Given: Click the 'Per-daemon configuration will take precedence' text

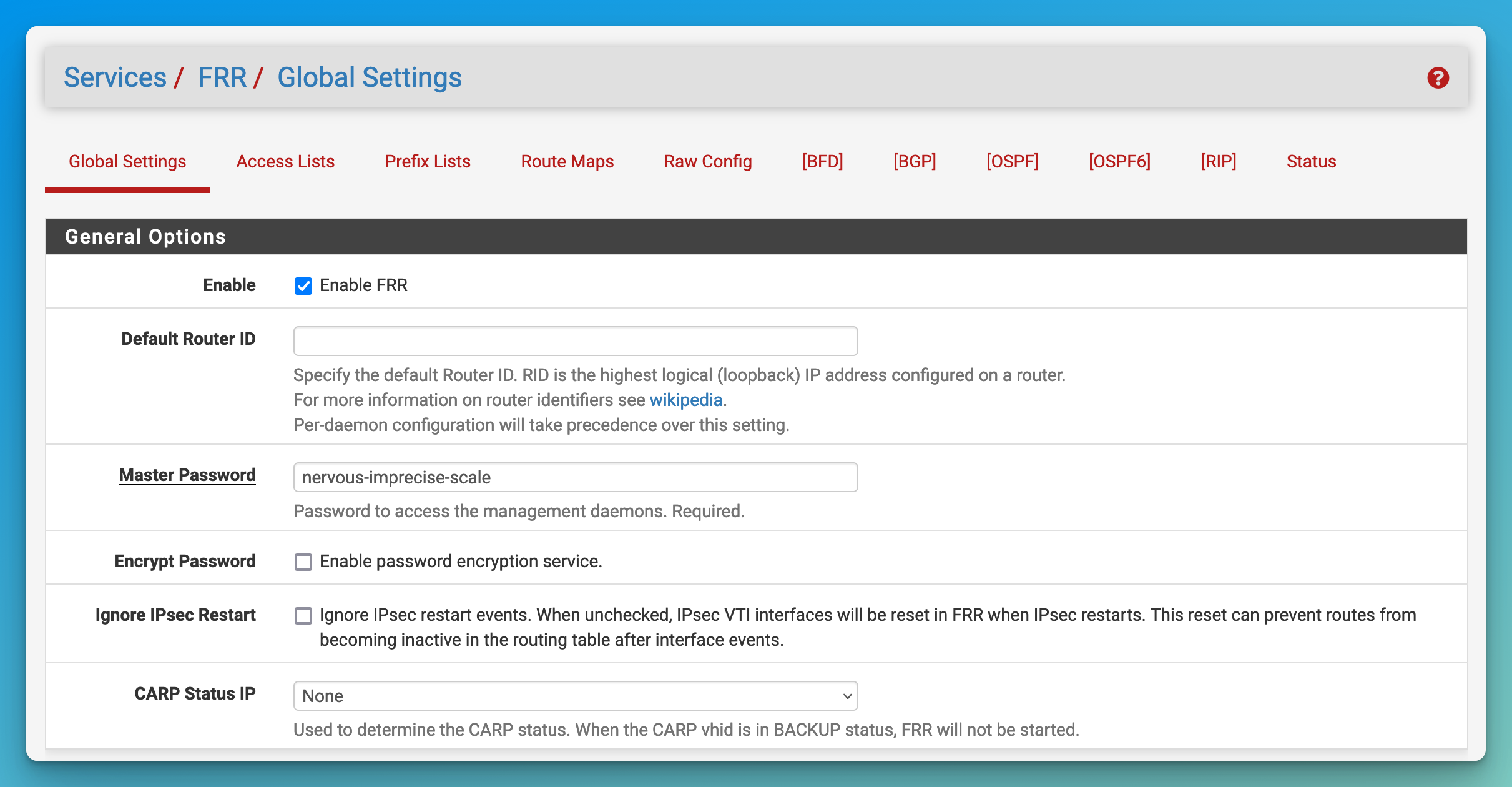Looking at the screenshot, I should [x=541, y=425].
